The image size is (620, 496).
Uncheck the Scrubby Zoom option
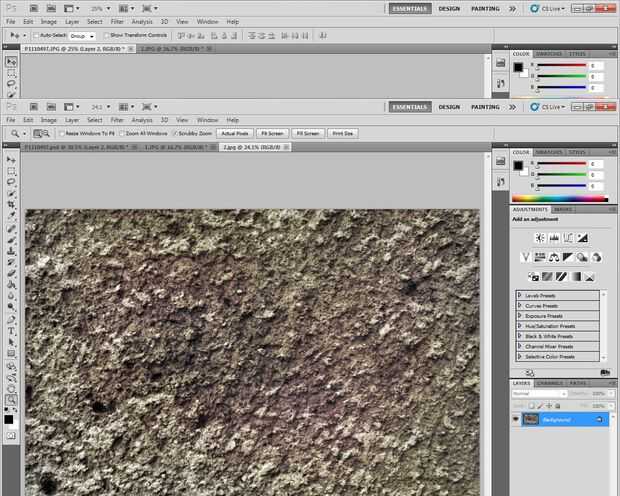point(177,132)
